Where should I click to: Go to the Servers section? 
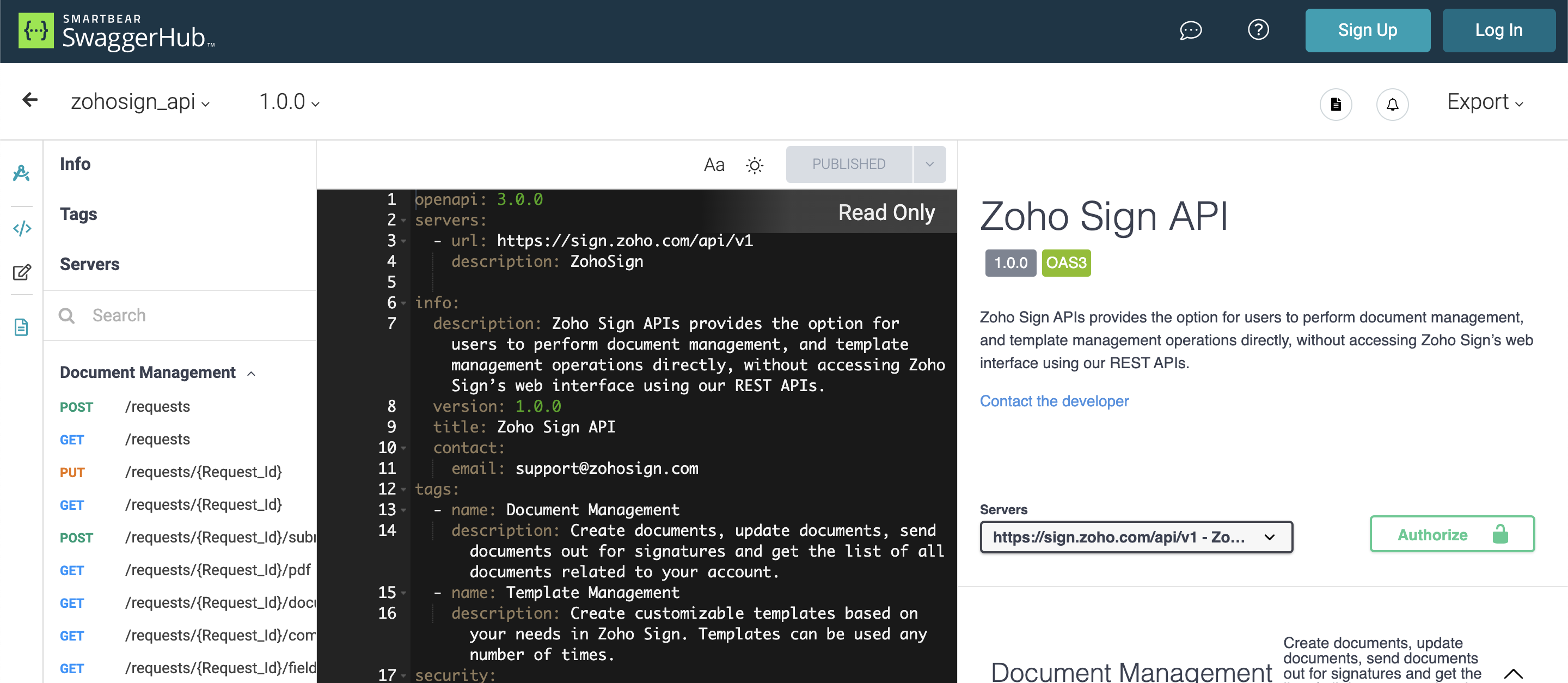[x=89, y=264]
